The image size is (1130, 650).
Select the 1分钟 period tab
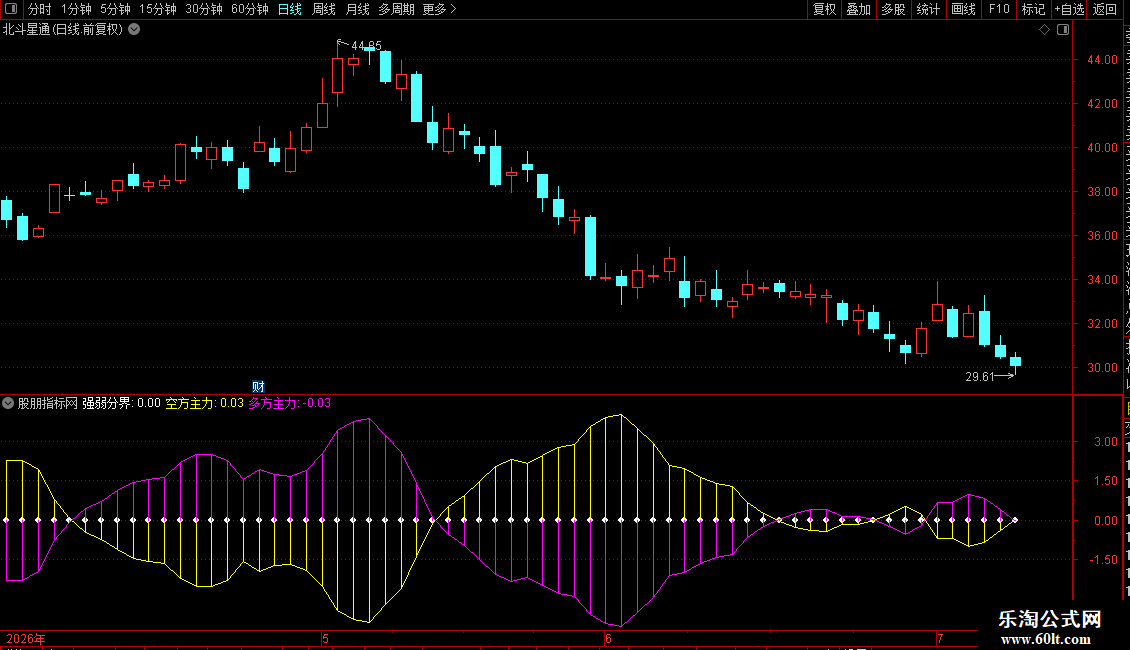76,9
